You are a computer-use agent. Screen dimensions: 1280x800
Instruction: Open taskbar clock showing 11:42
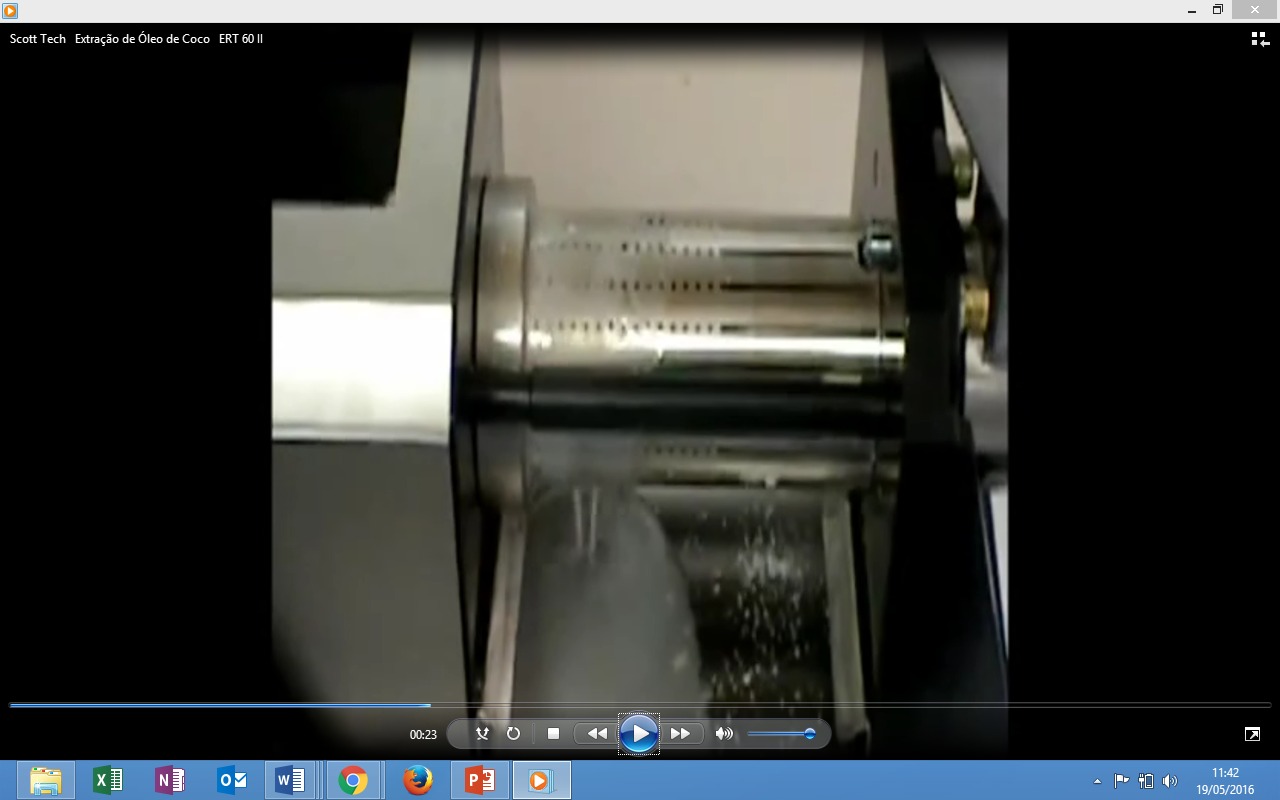(1224, 781)
